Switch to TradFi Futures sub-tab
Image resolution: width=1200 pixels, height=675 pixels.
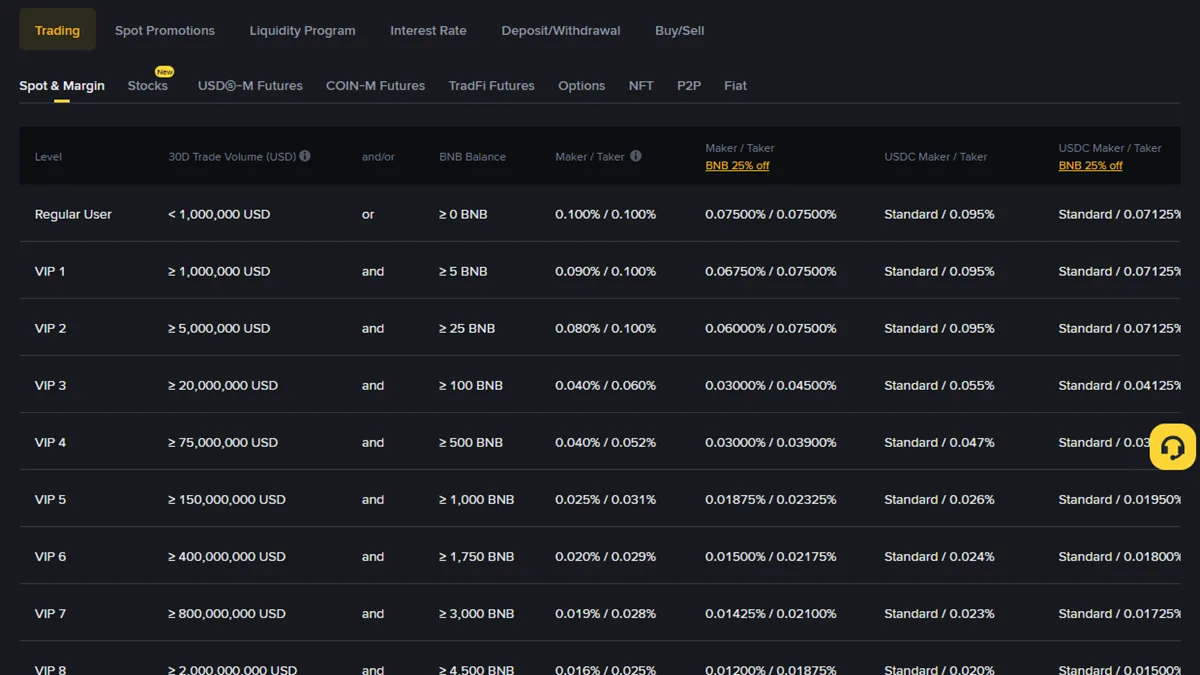491,86
